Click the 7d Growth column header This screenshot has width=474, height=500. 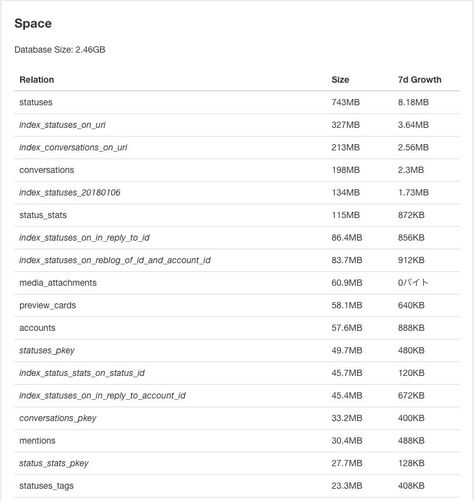[x=419, y=80]
